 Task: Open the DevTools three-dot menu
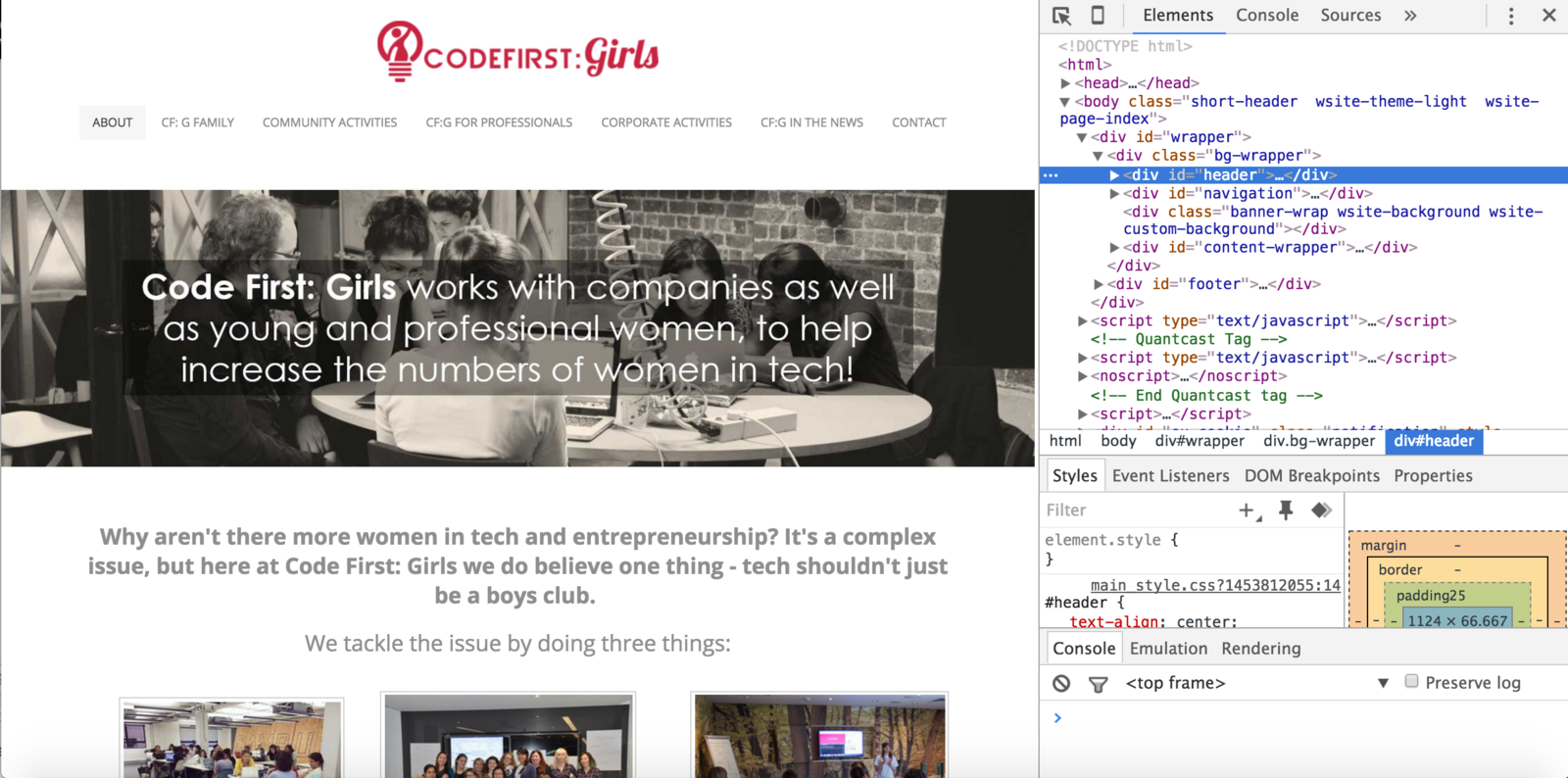[1511, 16]
